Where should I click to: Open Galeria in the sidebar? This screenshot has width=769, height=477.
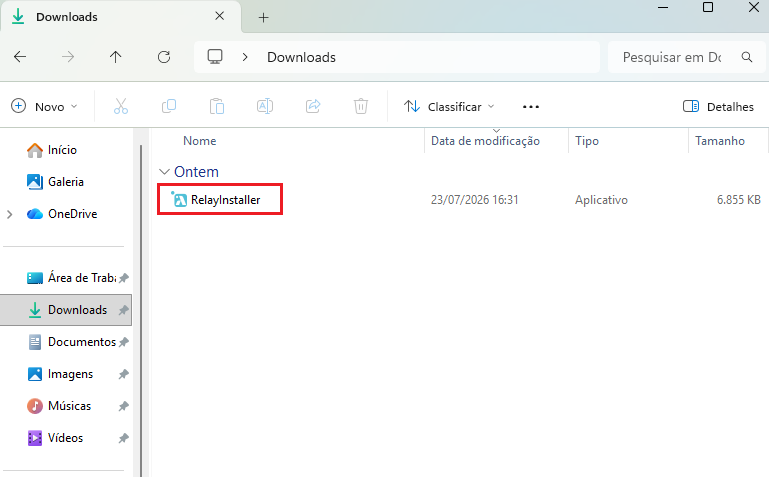(66, 182)
